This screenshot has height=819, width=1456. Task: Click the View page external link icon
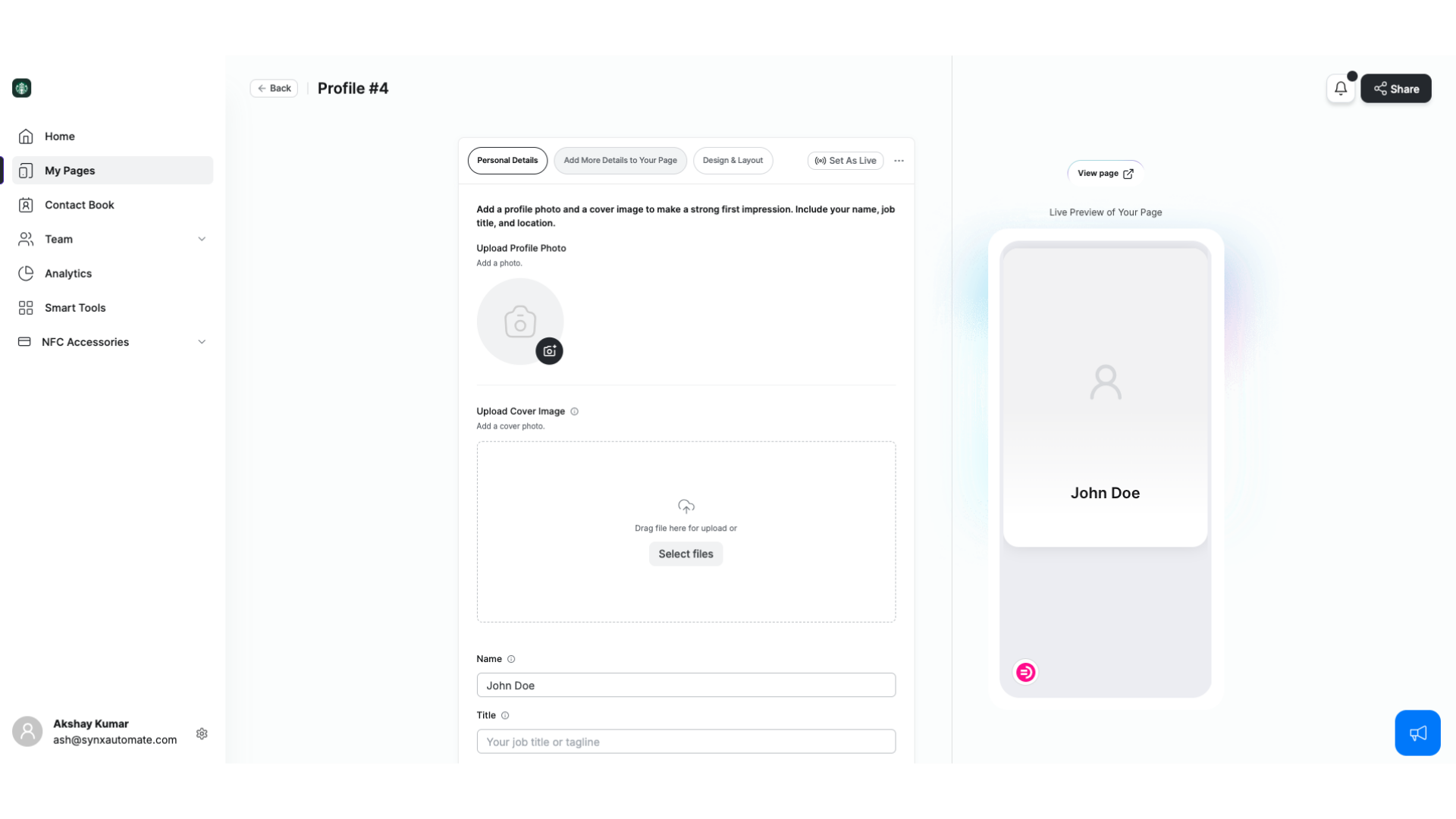(x=1128, y=173)
